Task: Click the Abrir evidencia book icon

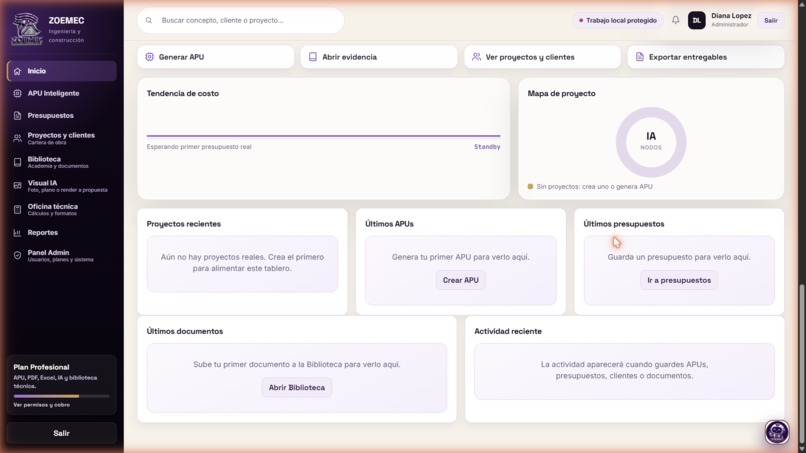Action: tap(313, 57)
